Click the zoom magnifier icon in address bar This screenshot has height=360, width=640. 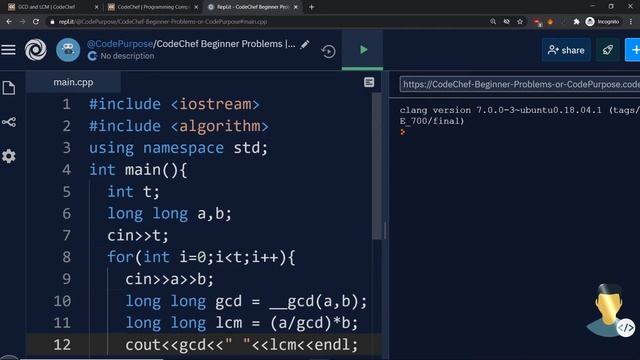(x=493, y=22)
